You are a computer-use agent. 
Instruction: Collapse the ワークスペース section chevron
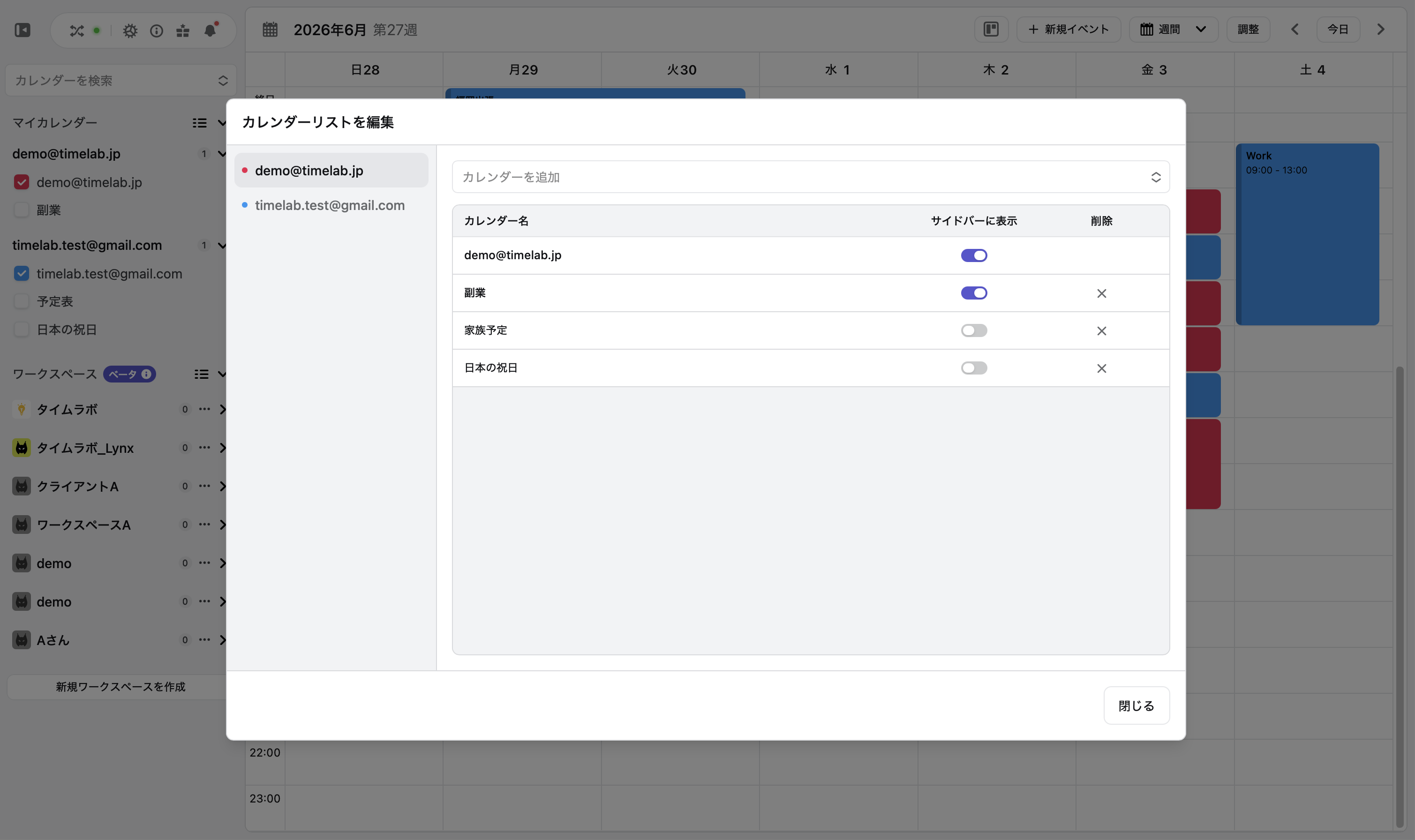point(222,374)
